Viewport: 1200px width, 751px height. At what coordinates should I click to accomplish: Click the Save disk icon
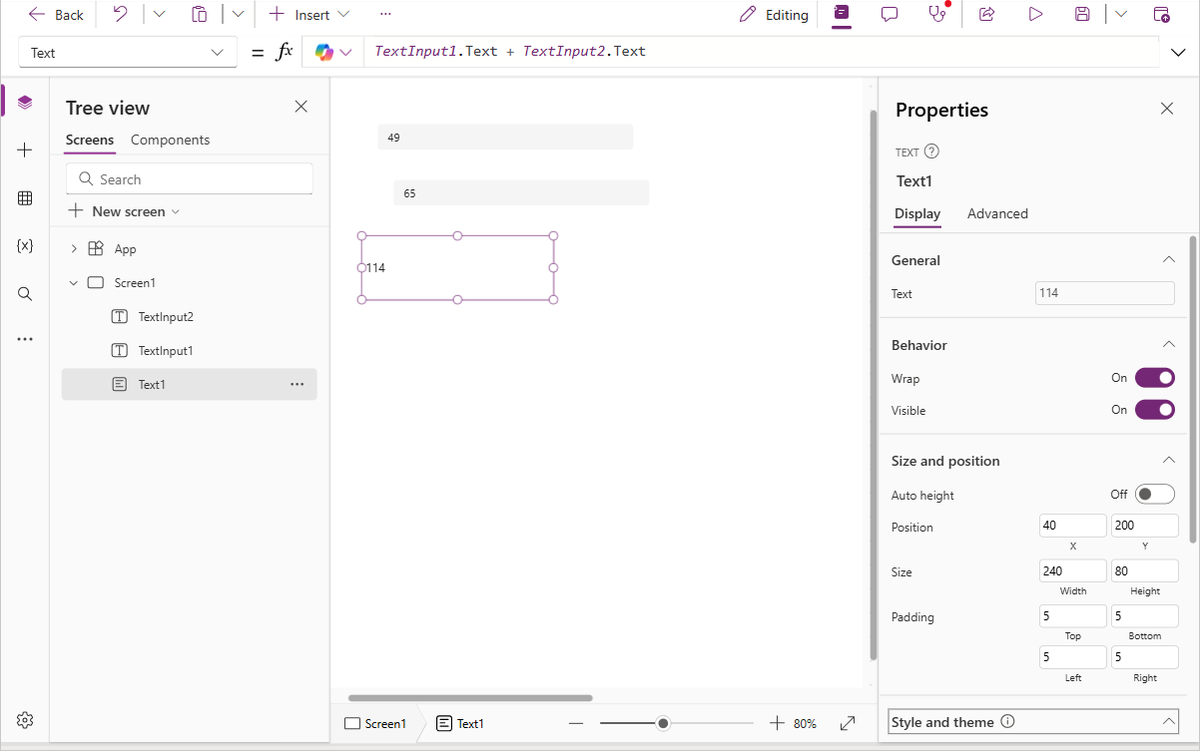[x=1082, y=15]
